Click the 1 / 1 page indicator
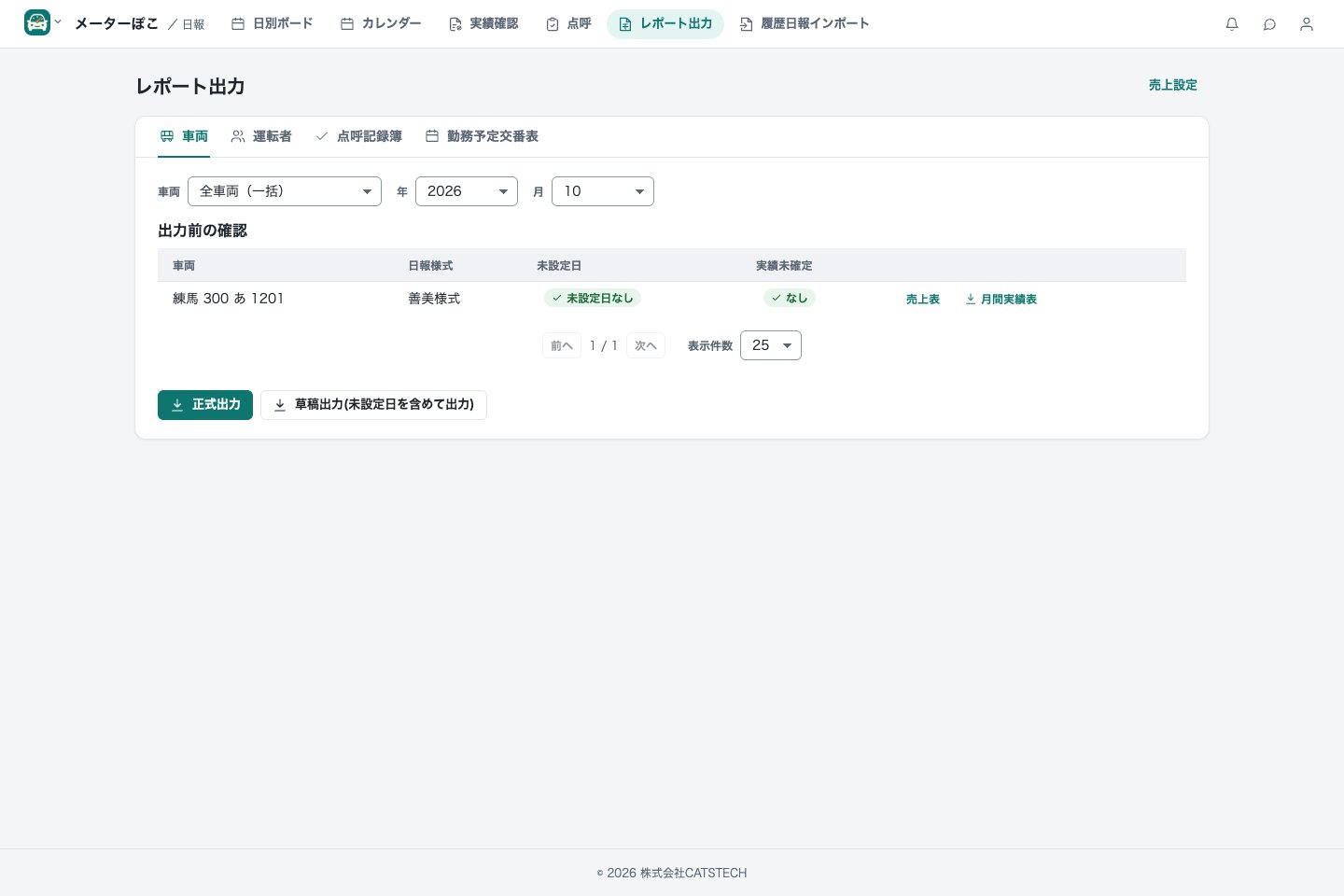The height and width of the screenshot is (896, 1344). 604,345
